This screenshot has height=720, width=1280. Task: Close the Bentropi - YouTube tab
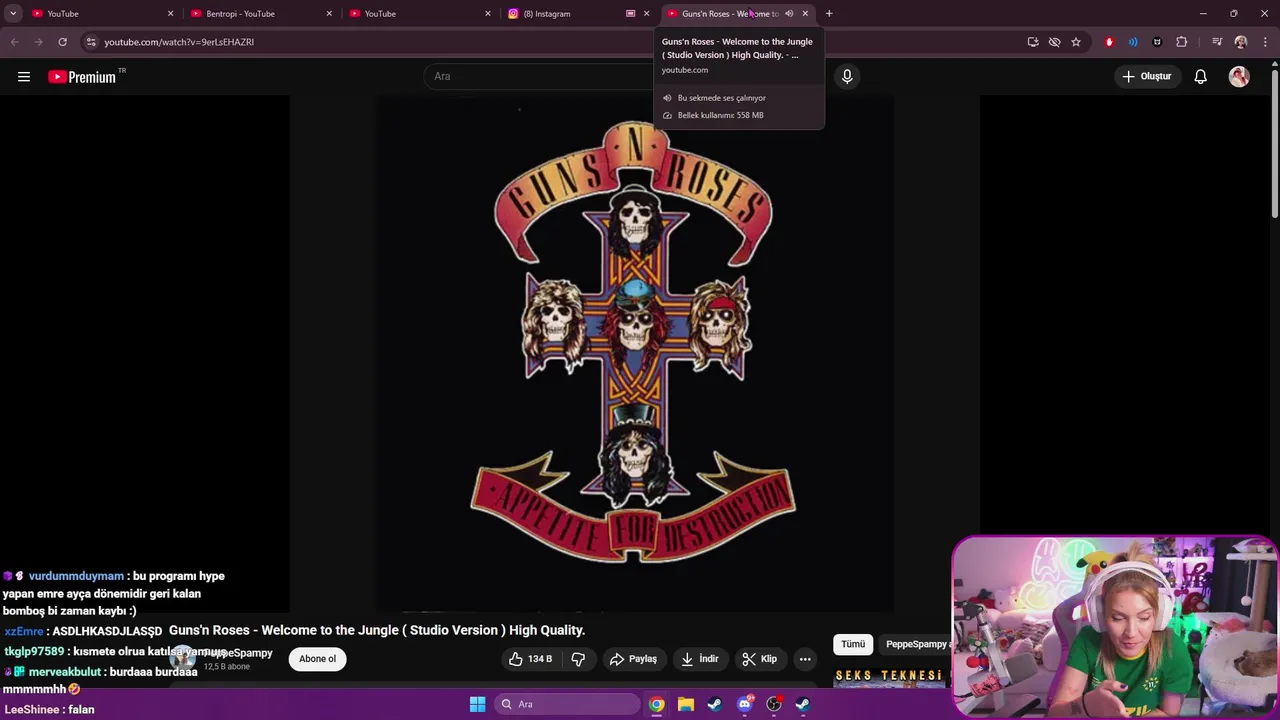click(329, 14)
